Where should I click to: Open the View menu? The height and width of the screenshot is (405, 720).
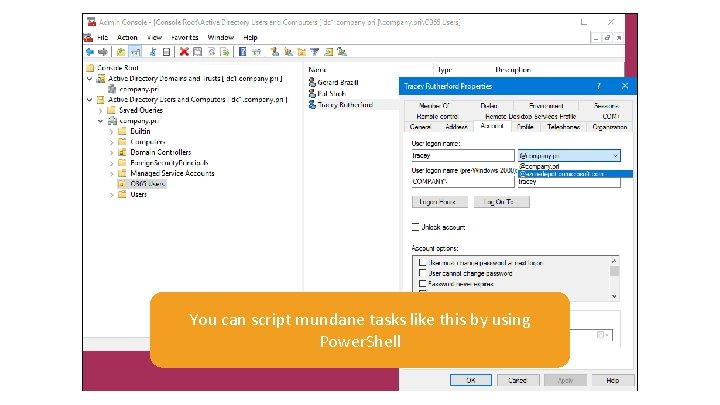pyautogui.click(x=154, y=37)
